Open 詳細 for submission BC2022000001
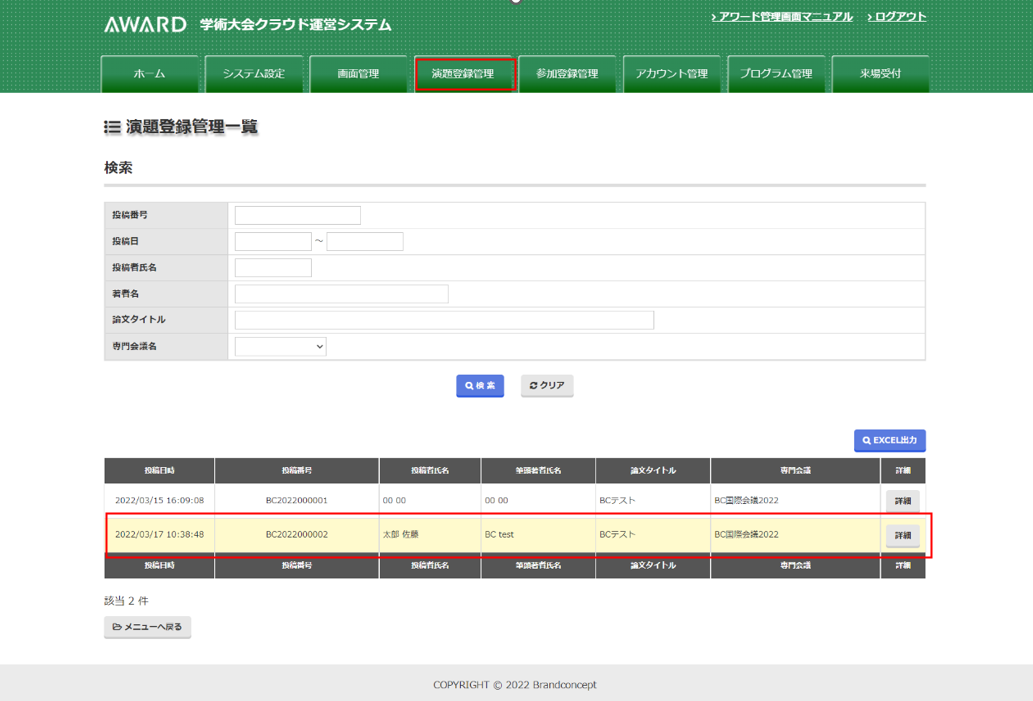The image size is (1033, 701). click(902, 501)
